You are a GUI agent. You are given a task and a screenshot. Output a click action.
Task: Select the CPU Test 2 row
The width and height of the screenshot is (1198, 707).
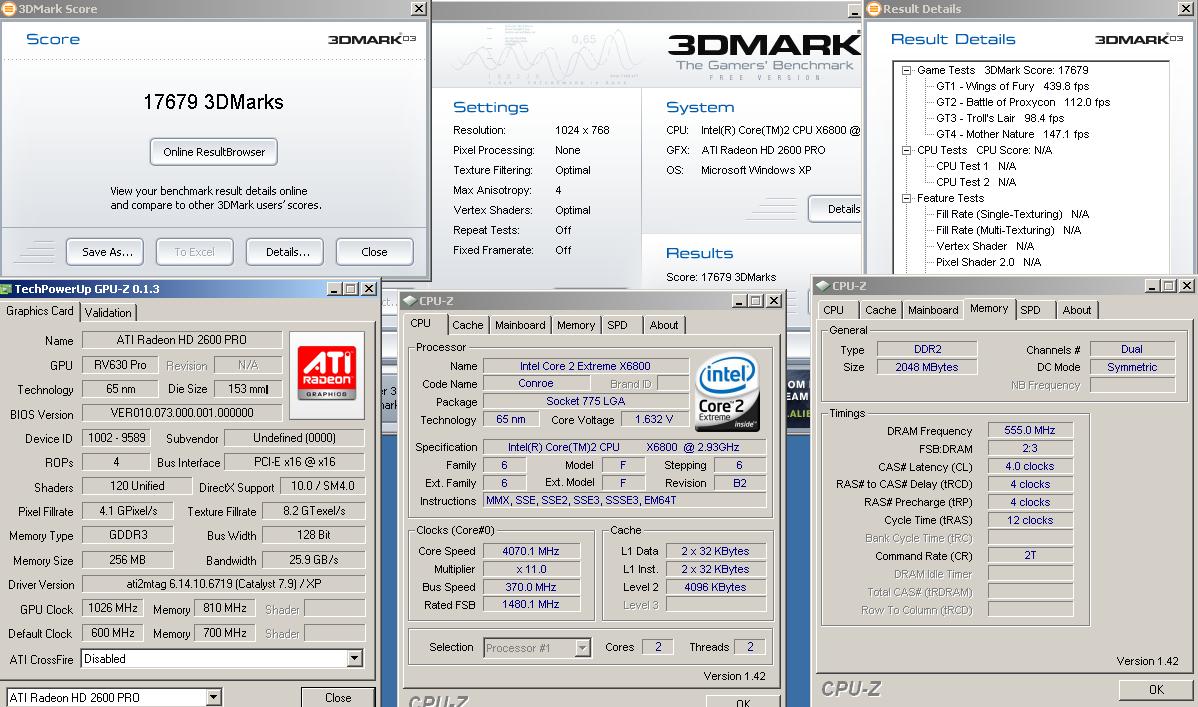[976, 183]
